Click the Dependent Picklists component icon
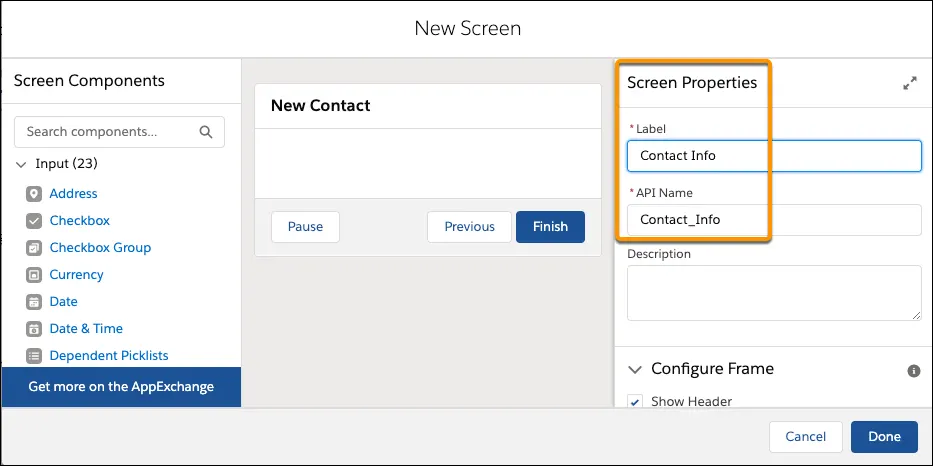 click(x=34, y=356)
